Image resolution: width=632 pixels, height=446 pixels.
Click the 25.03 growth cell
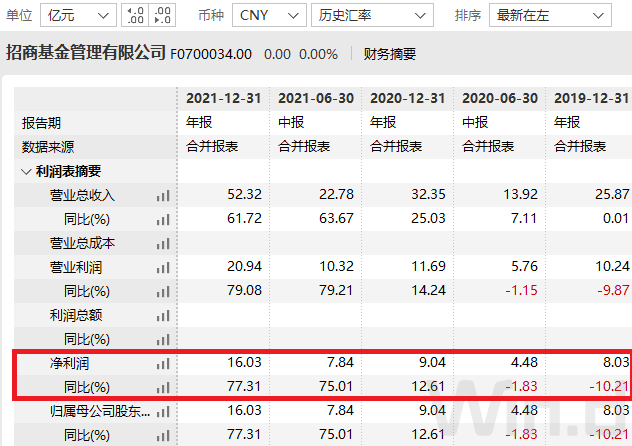tap(428, 219)
